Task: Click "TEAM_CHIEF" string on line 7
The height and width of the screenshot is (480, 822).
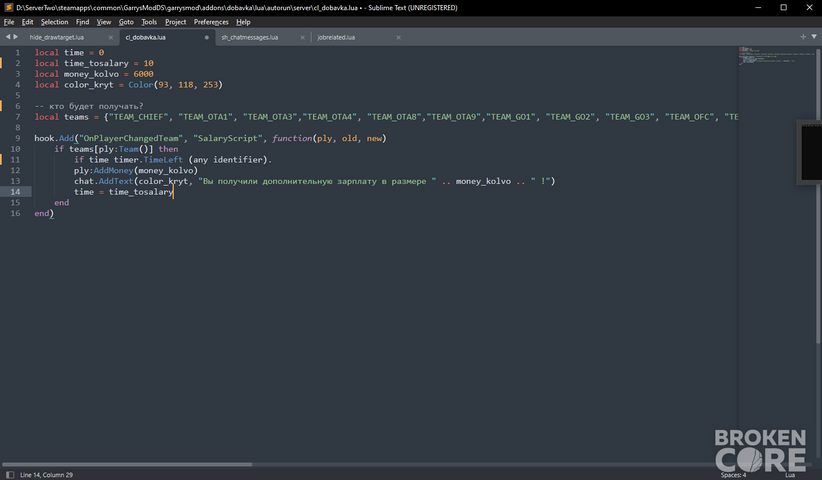Action: point(138,117)
